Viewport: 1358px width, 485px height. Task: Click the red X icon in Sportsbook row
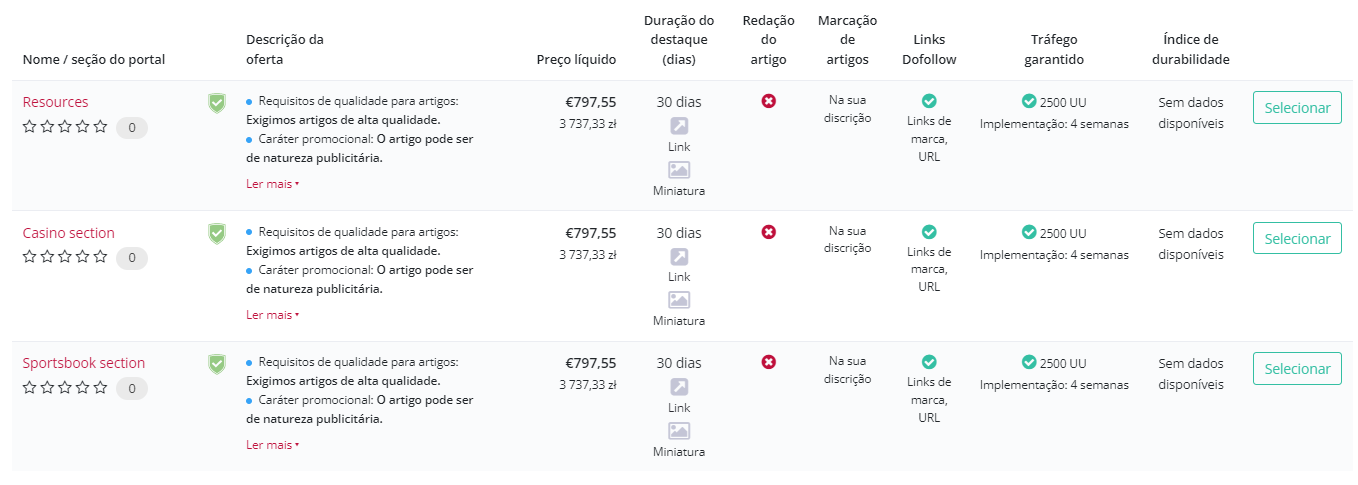[768, 362]
